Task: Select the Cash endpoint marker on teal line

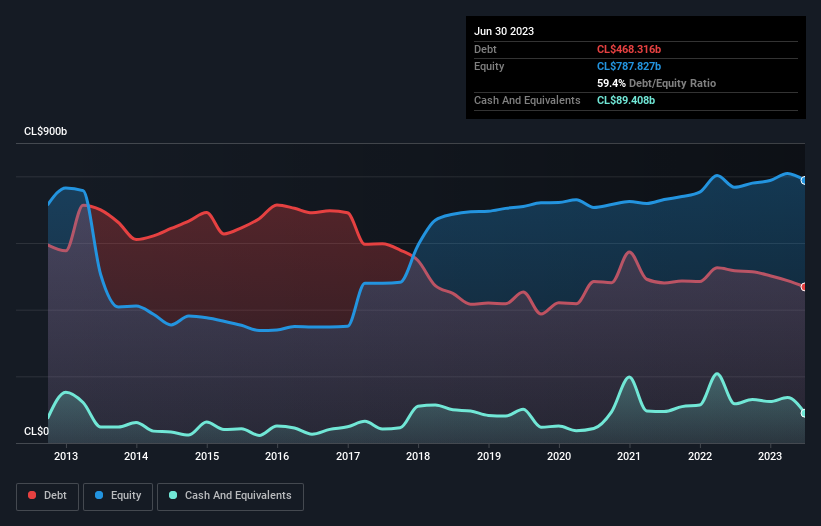Action: (x=804, y=413)
